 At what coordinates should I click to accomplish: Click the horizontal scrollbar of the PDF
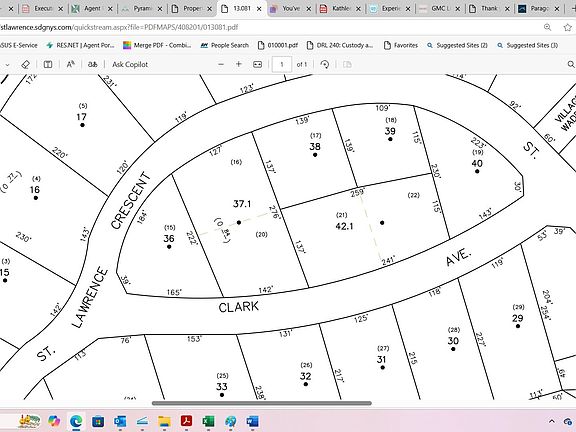(x=262, y=403)
